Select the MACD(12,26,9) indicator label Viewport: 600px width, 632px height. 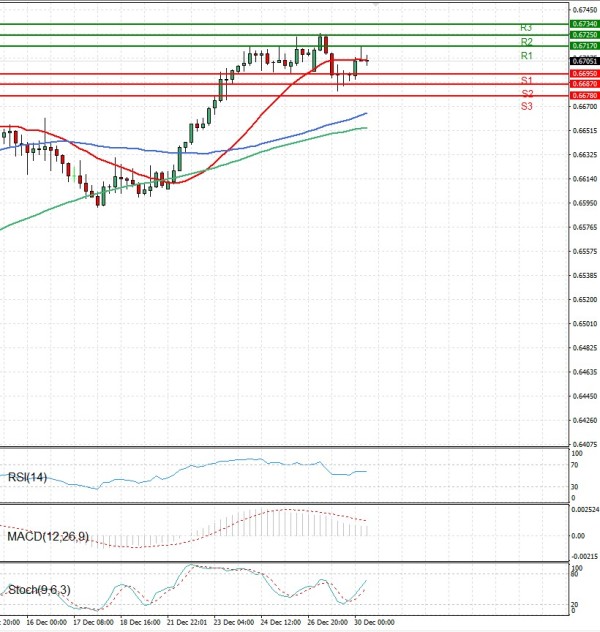point(48,537)
